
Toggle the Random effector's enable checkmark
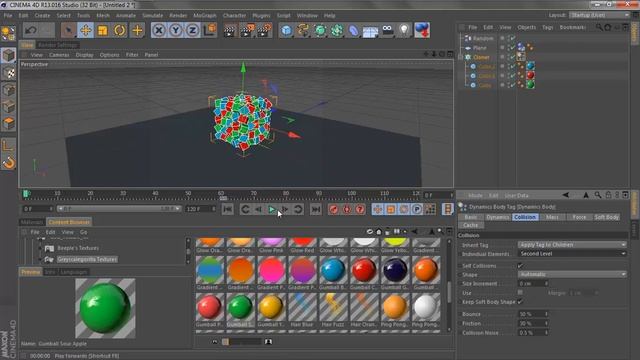click(513, 38)
